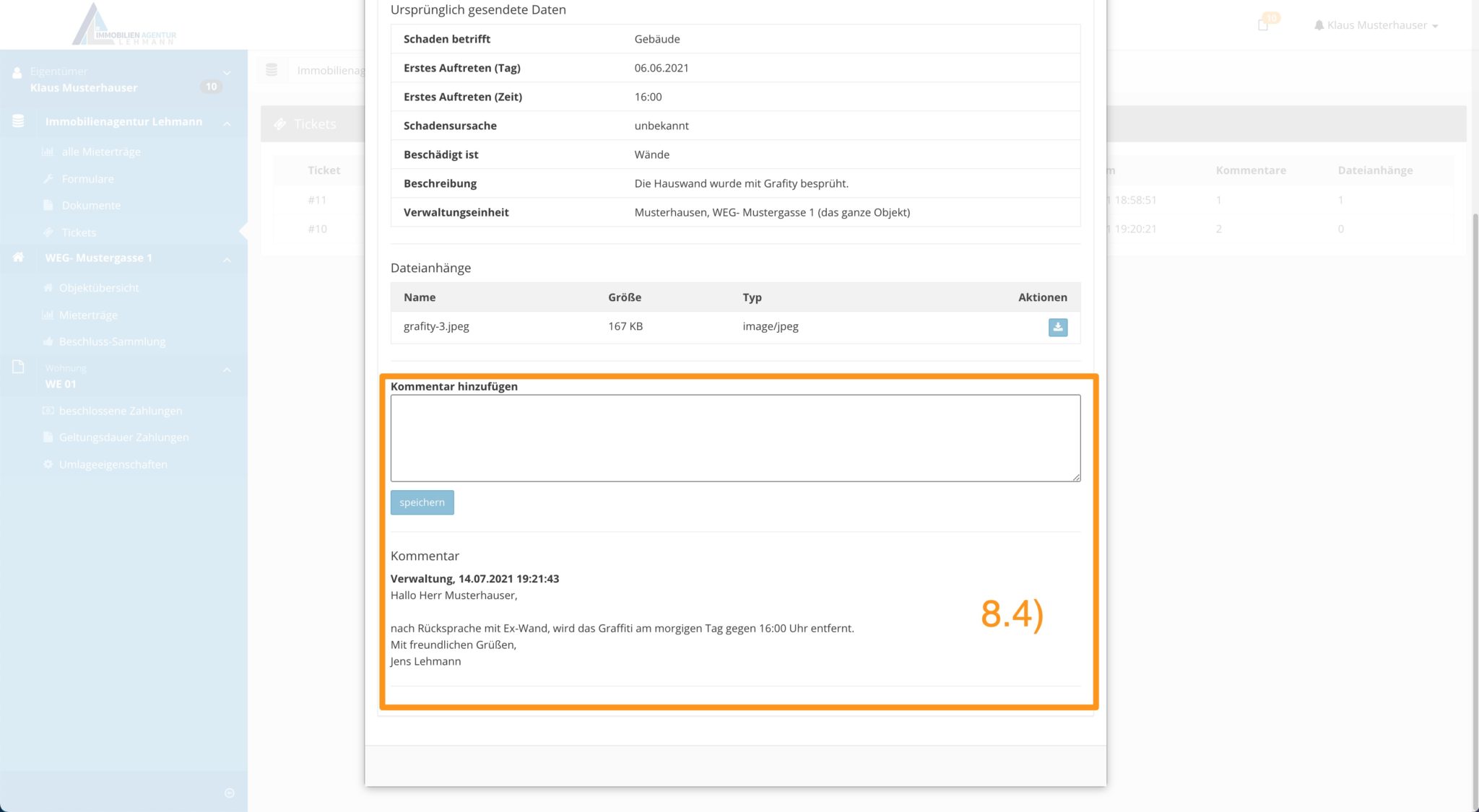Collapse the Immobilienagentur Lehmann sidebar section
1479x812 pixels.
coord(227,123)
